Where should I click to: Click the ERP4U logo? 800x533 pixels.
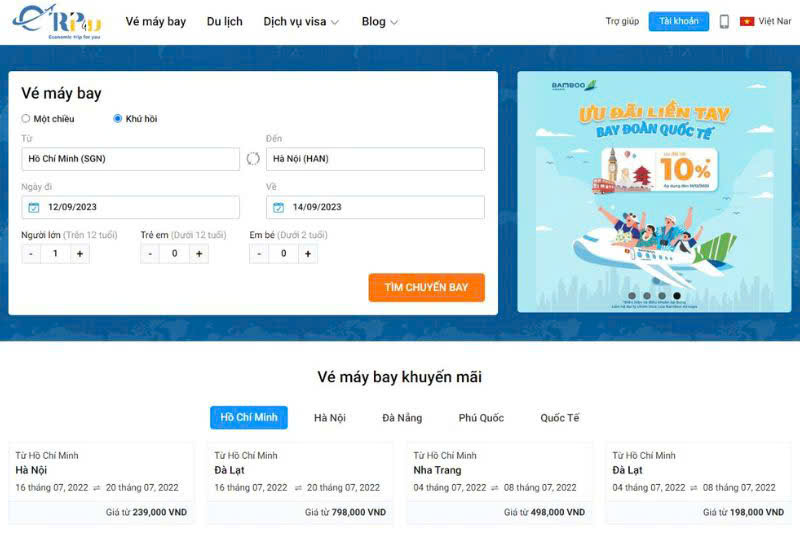[x=57, y=22]
